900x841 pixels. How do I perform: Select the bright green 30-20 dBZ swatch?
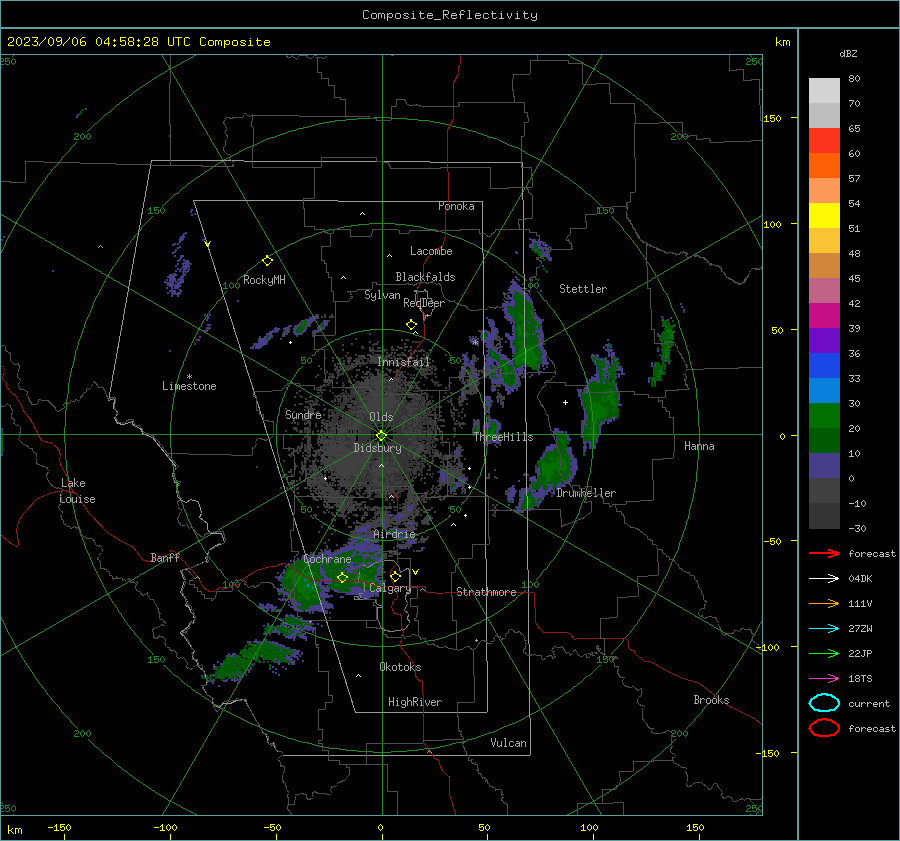click(824, 416)
